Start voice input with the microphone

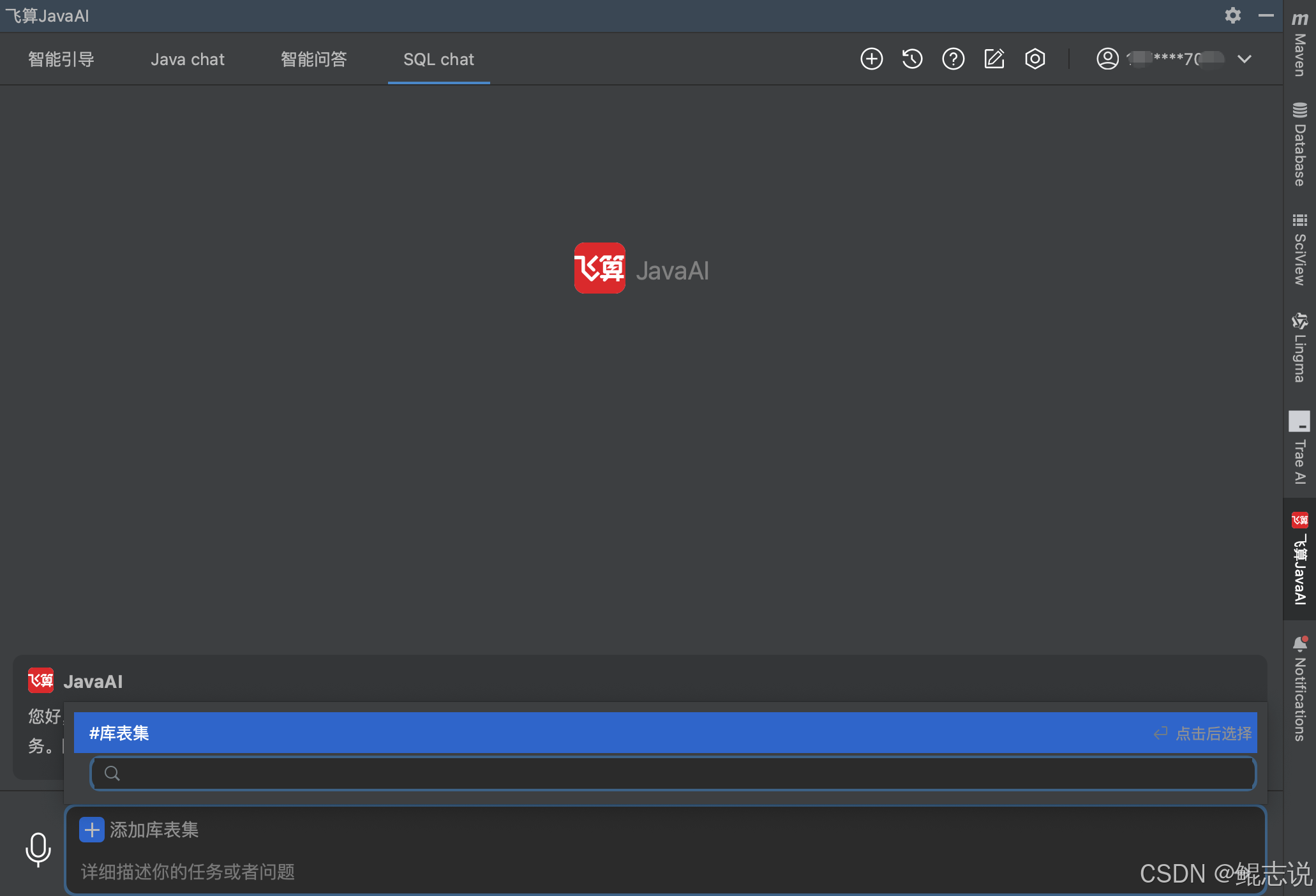(x=38, y=849)
